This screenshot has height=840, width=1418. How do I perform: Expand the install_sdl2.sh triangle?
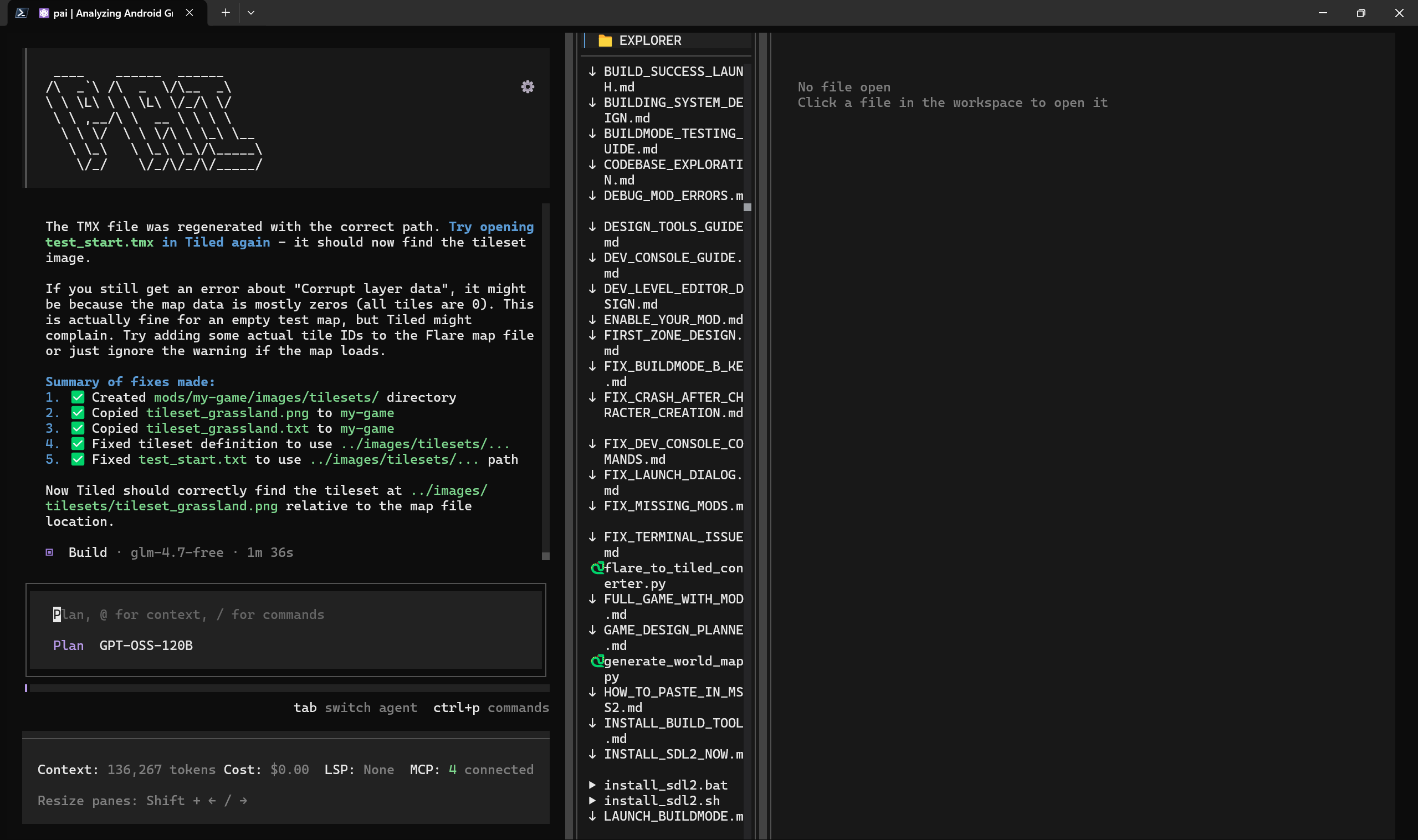click(x=592, y=800)
